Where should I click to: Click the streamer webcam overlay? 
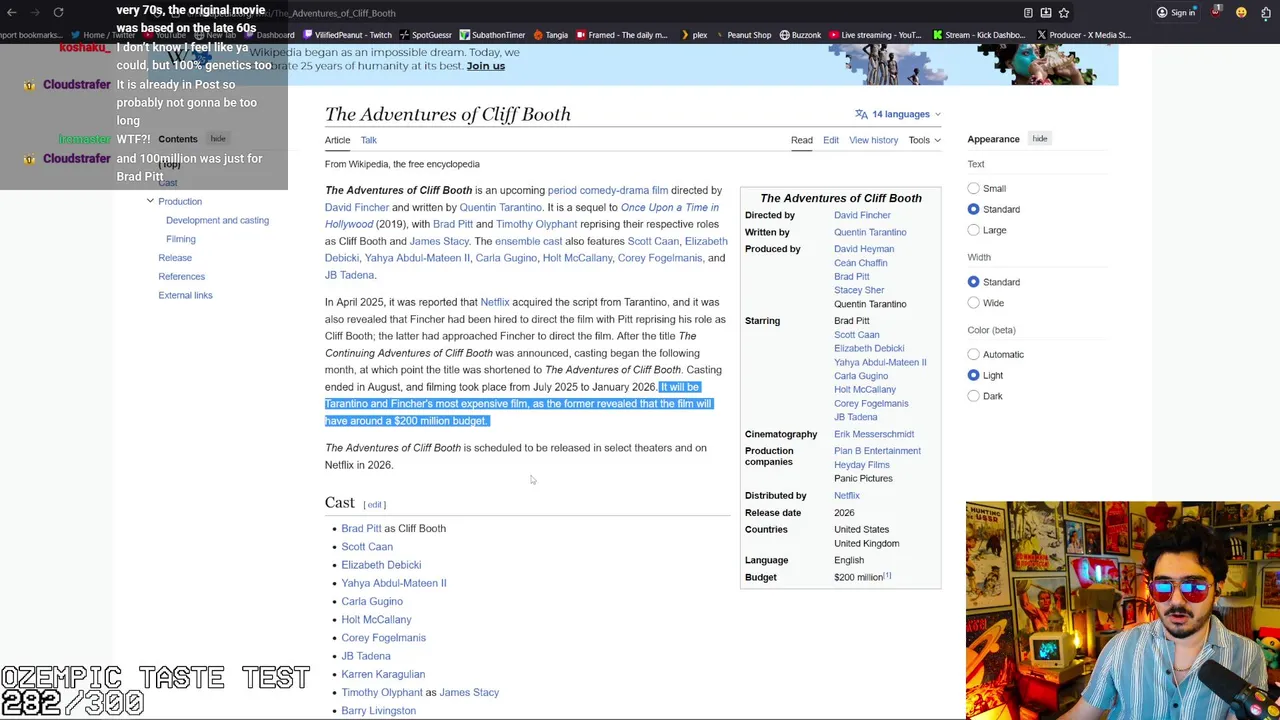(1122, 610)
